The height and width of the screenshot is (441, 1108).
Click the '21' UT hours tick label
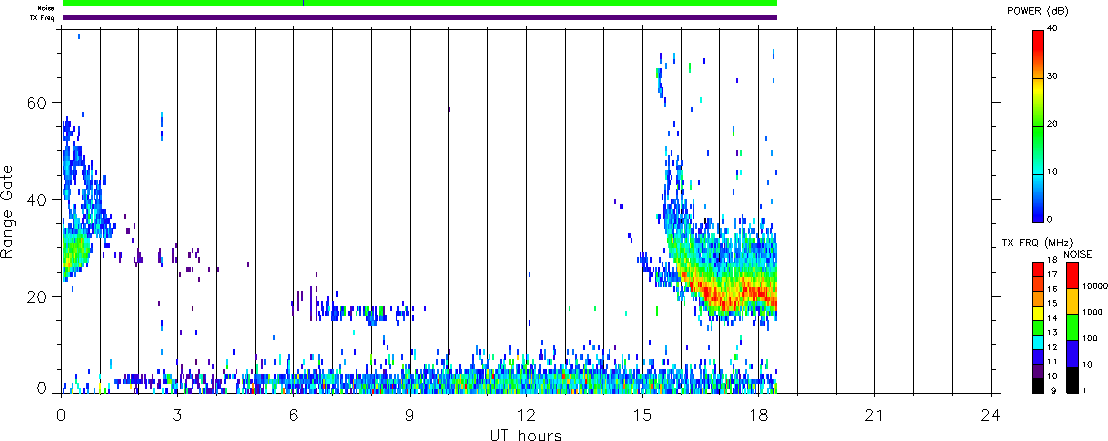tap(874, 415)
